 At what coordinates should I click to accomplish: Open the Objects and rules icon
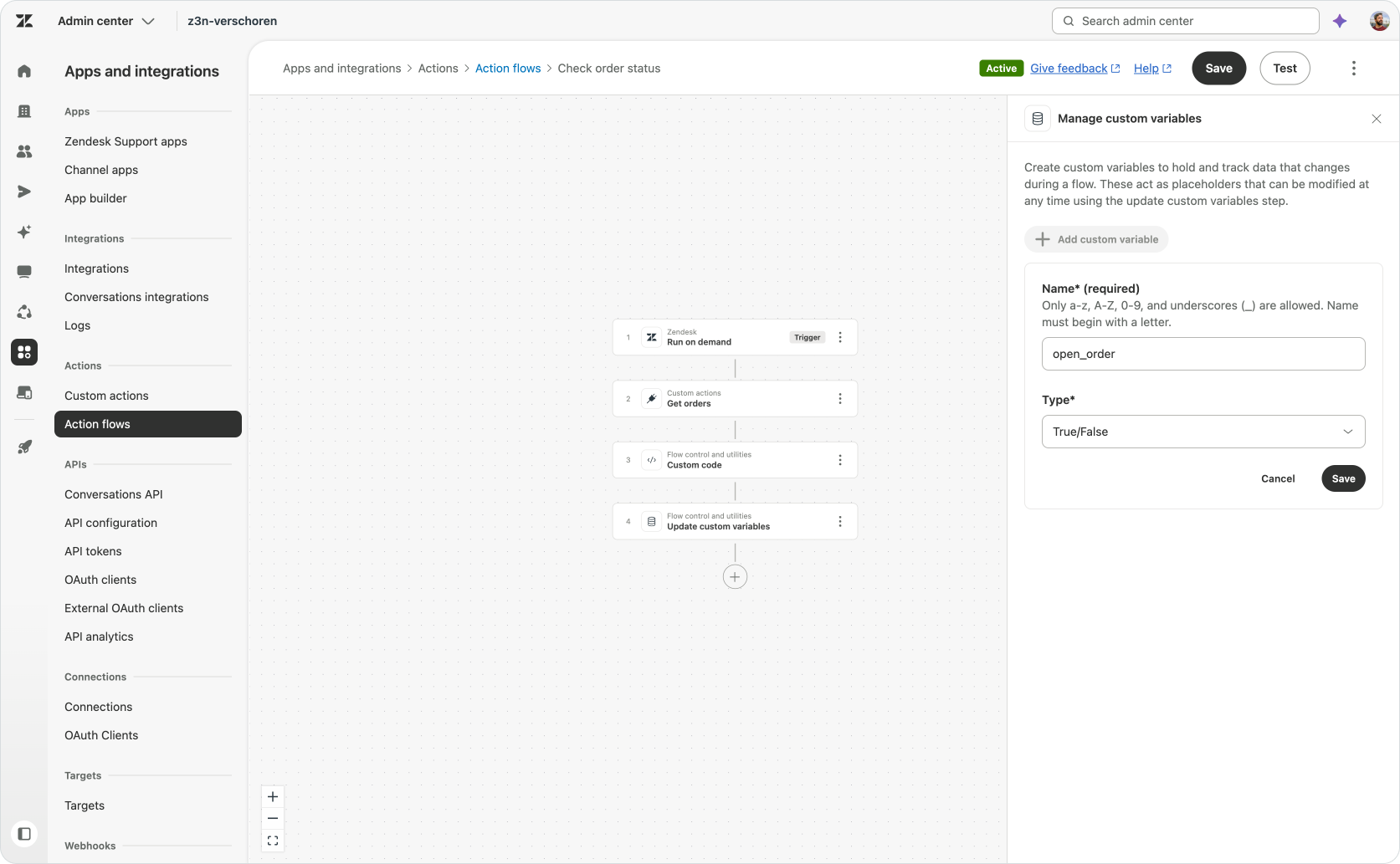coord(24,312)
